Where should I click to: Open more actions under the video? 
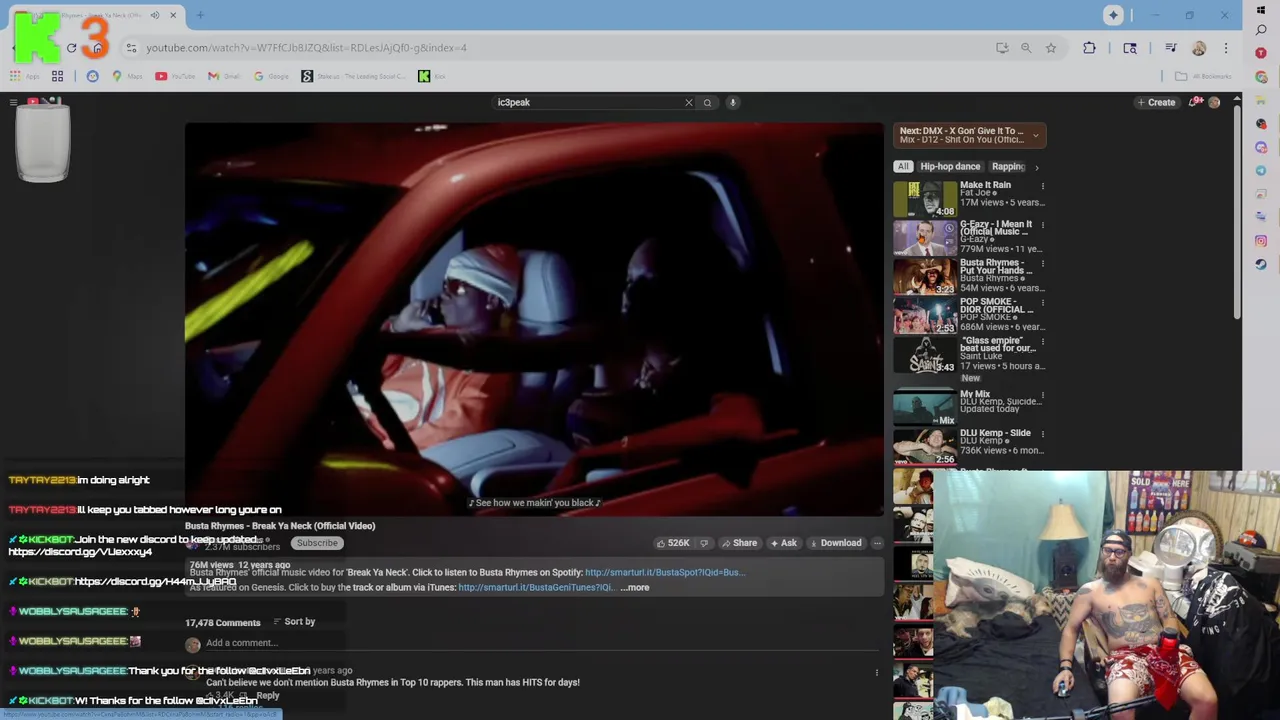(877, 543)
